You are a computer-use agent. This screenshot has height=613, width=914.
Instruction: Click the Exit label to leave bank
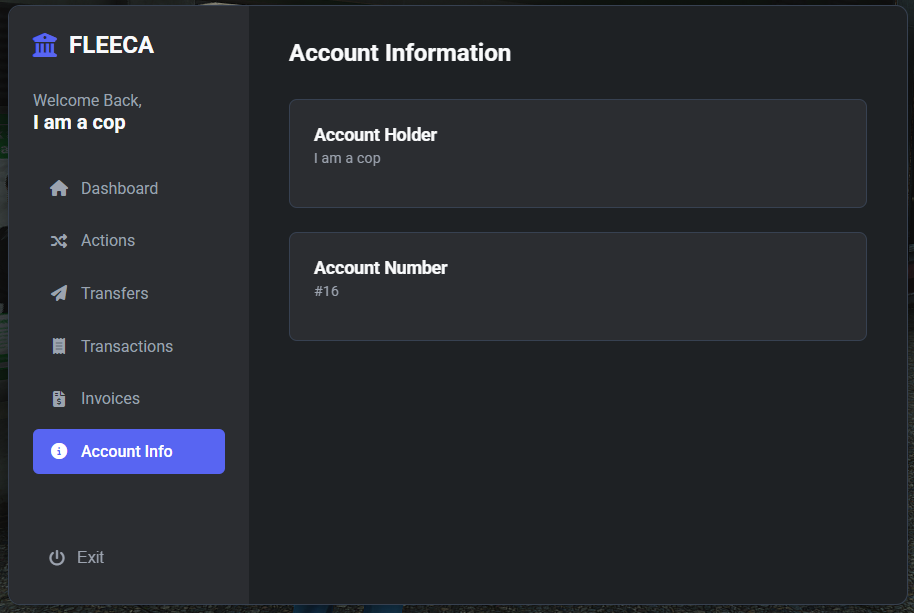(x=90, y=558)
